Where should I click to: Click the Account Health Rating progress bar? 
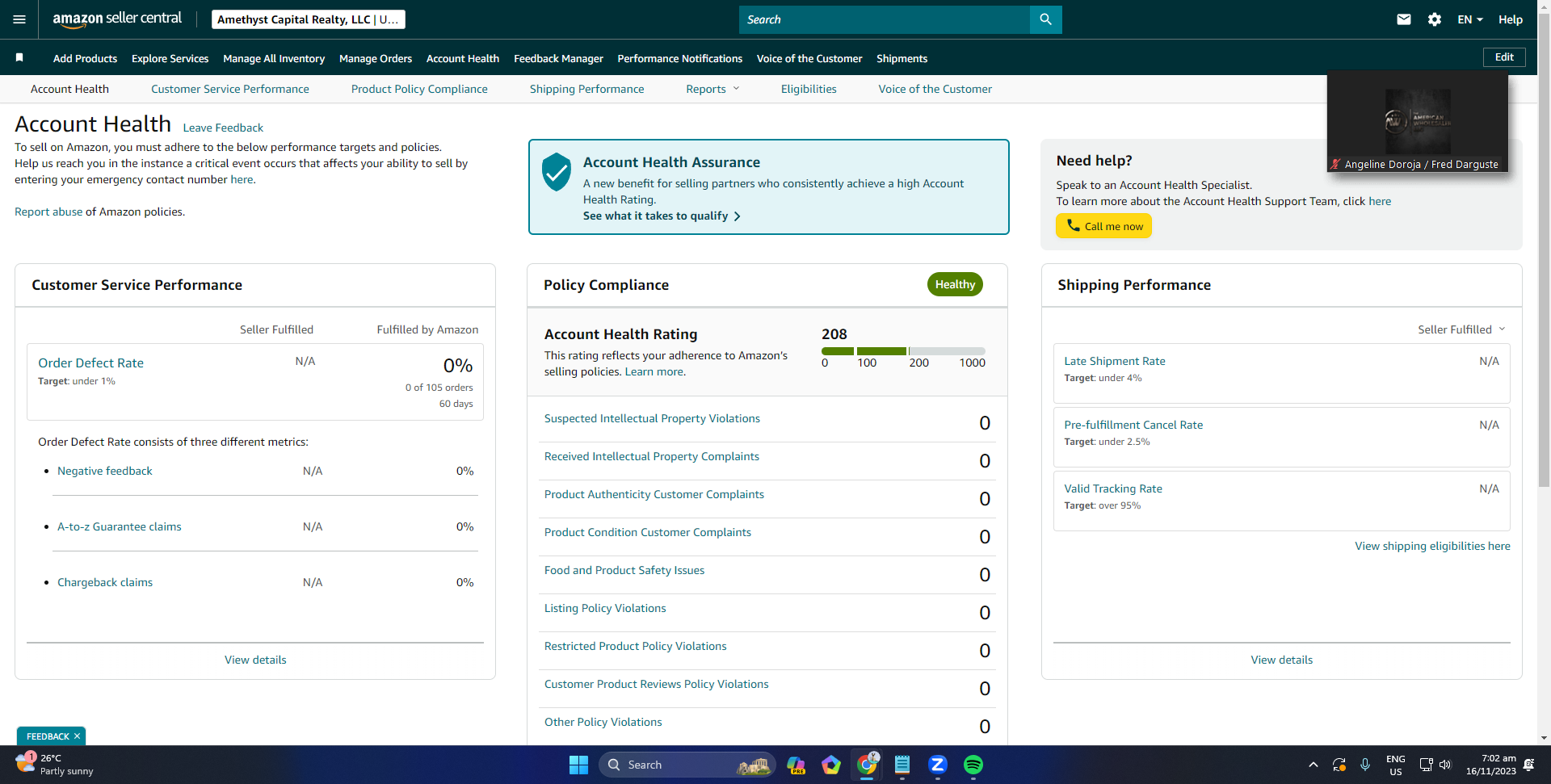tap(903, 351)
